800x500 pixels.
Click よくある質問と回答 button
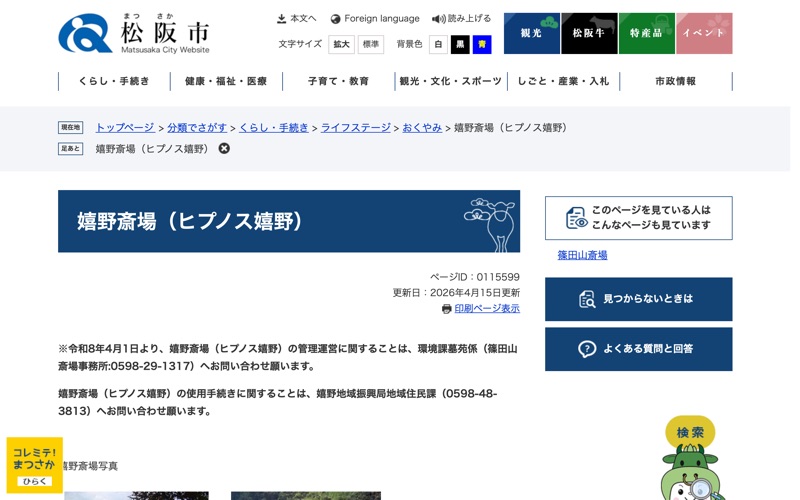[x=638, y=349]
